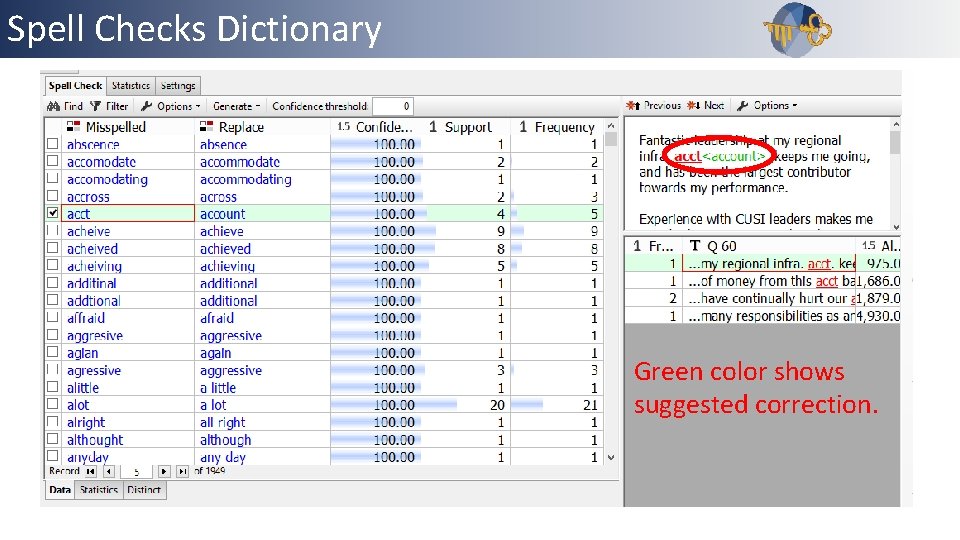This screenshot has width=960, height=540.
Task: Select the misspelled word 'acheive'
Action: 89,231
